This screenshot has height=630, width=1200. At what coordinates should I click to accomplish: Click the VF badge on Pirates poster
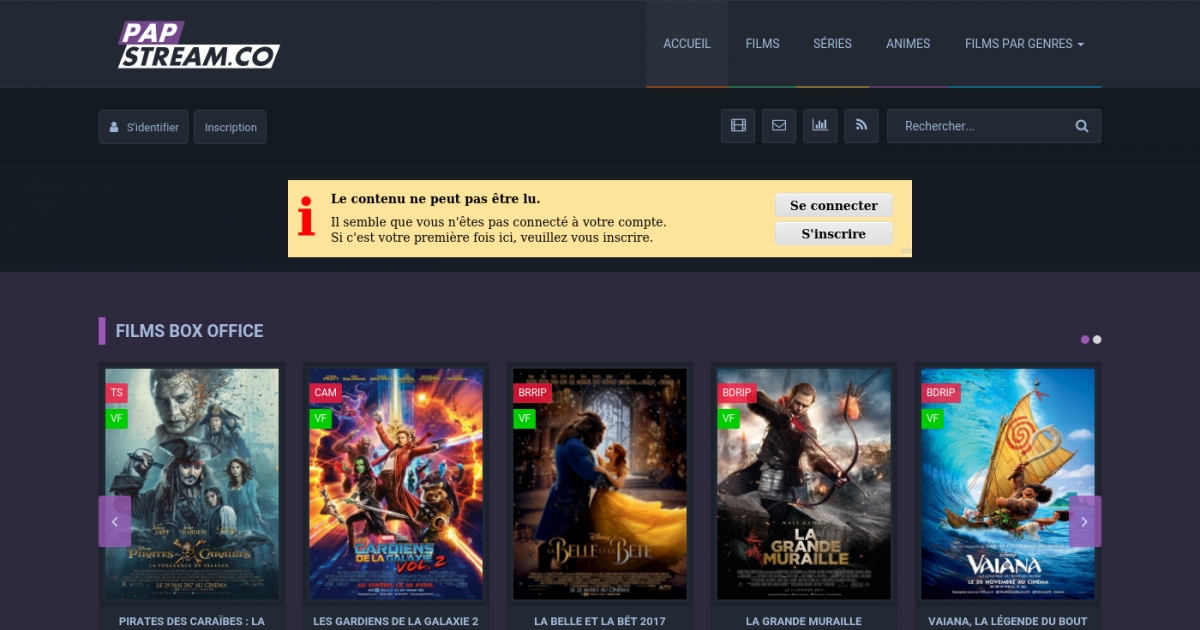pos(117,418)
